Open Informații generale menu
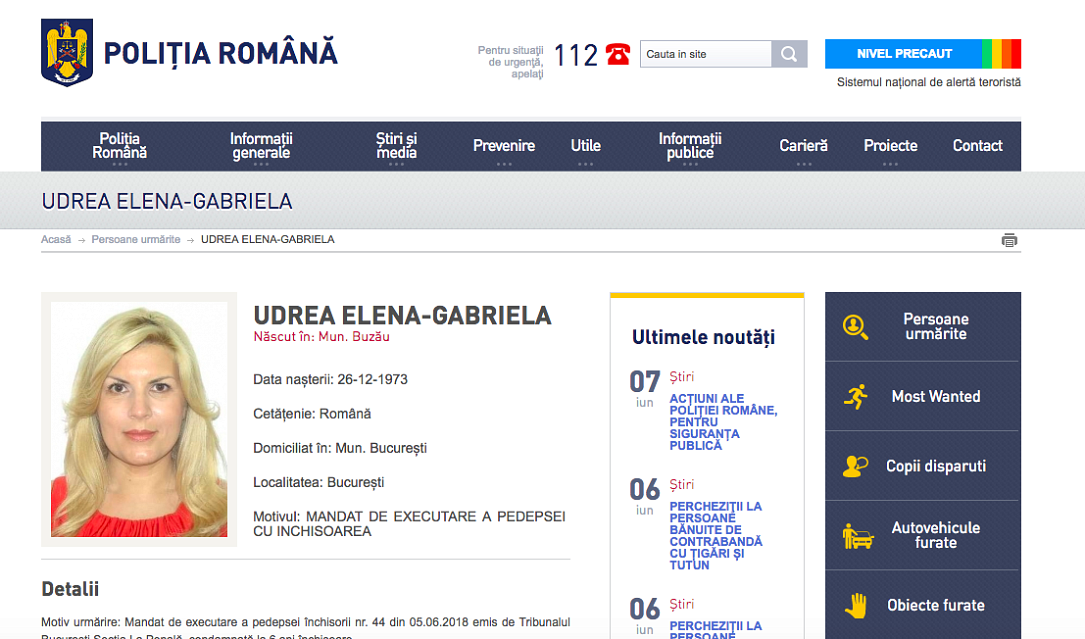 coord(261,146)
